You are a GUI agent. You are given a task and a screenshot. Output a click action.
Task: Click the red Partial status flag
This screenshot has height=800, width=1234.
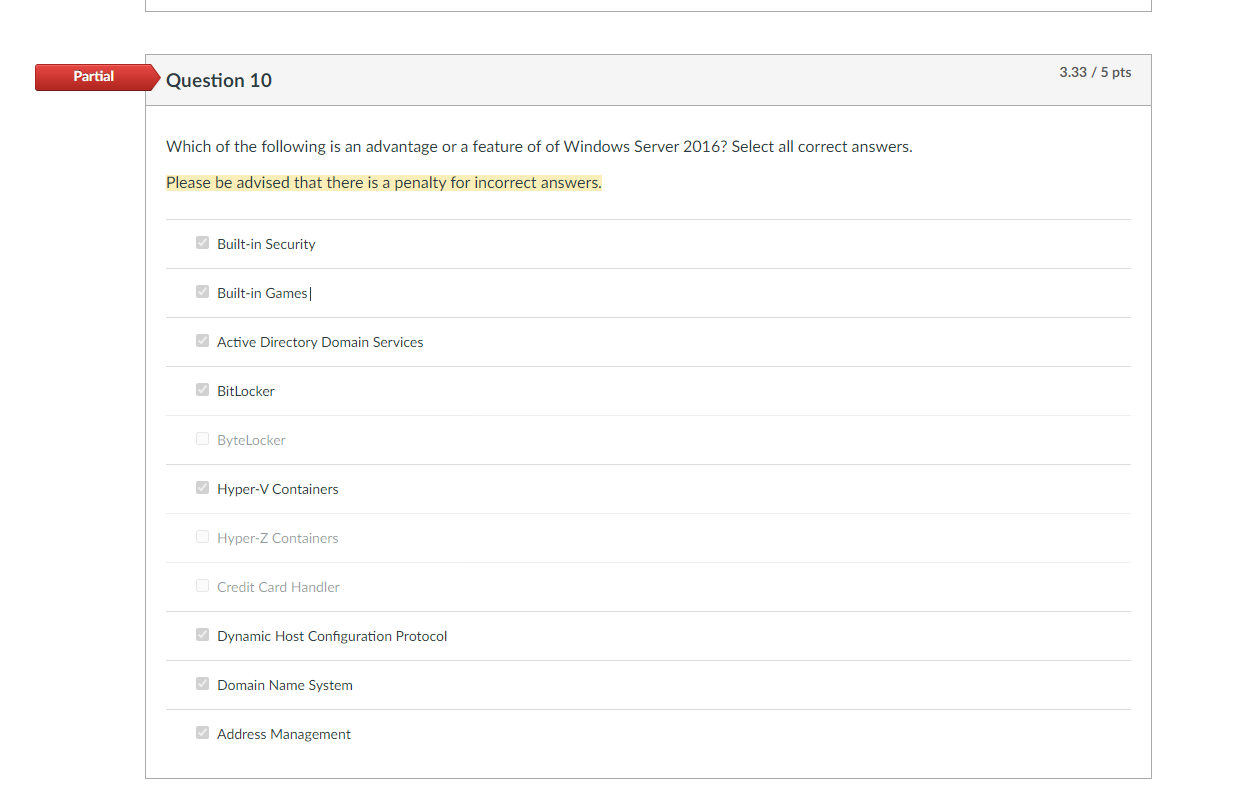point(97,77)
